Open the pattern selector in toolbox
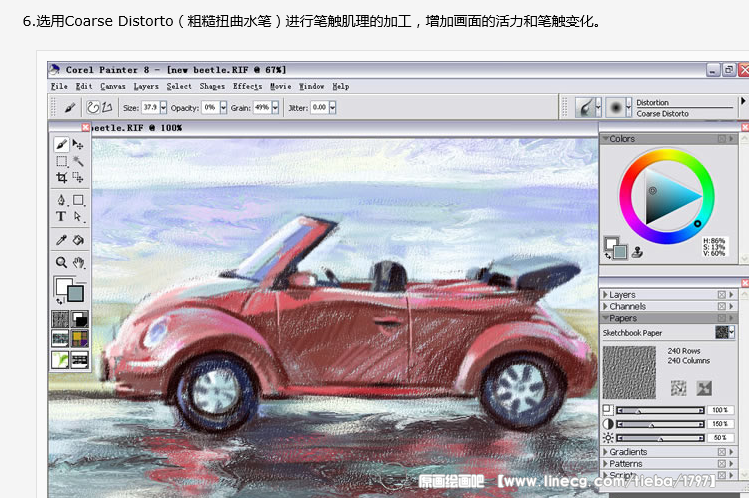Image resolution: width=749 pixels, height=498 pixels. point(60,339)
